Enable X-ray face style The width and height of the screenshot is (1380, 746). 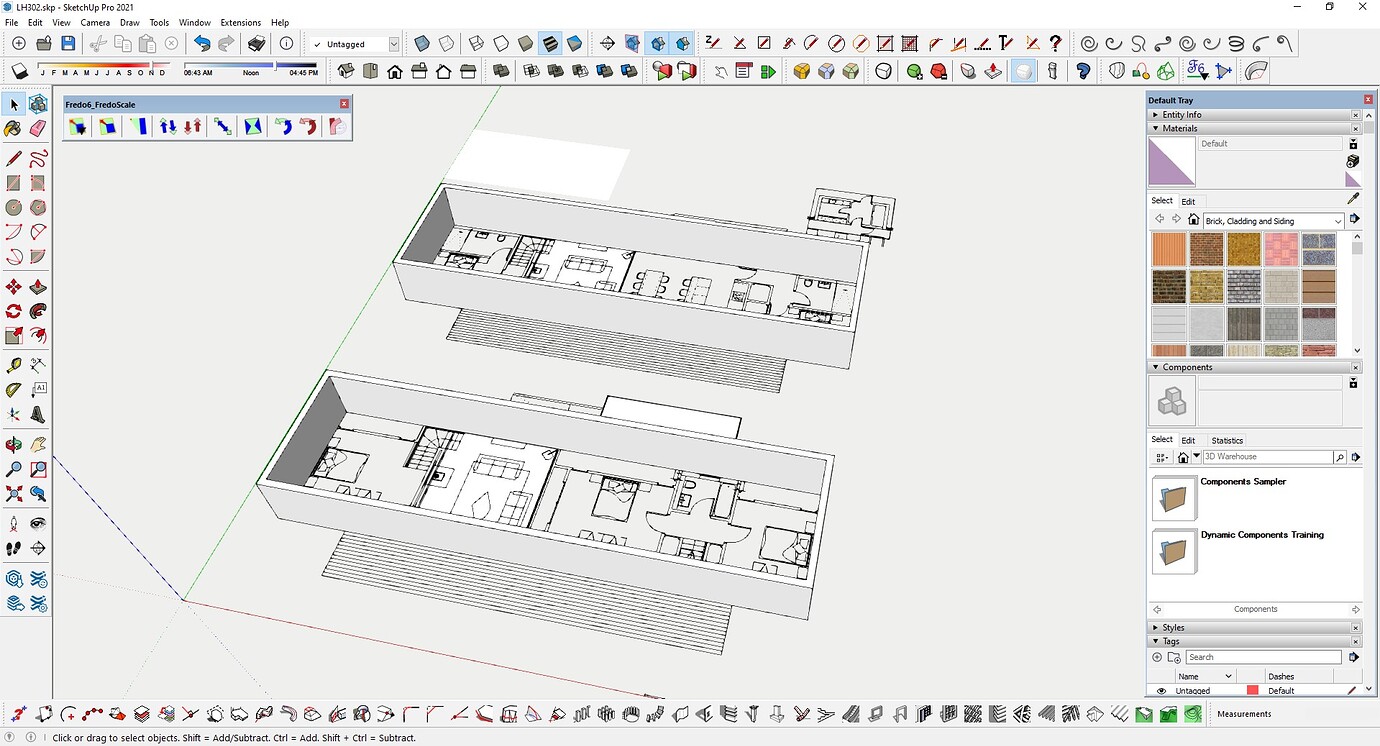(x=422, y=44)
